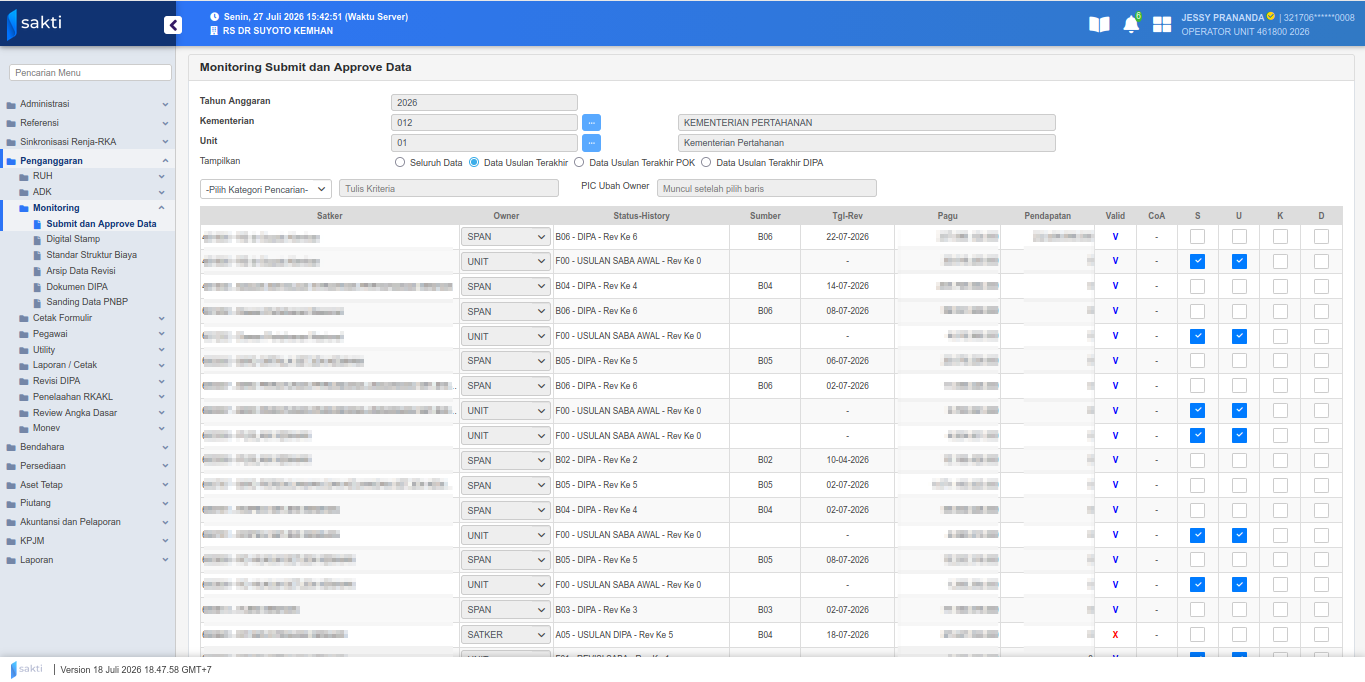Tick U checkbox in 14-07-2026 row
Screen dimensions: 1365x682
pos(1239,286)
